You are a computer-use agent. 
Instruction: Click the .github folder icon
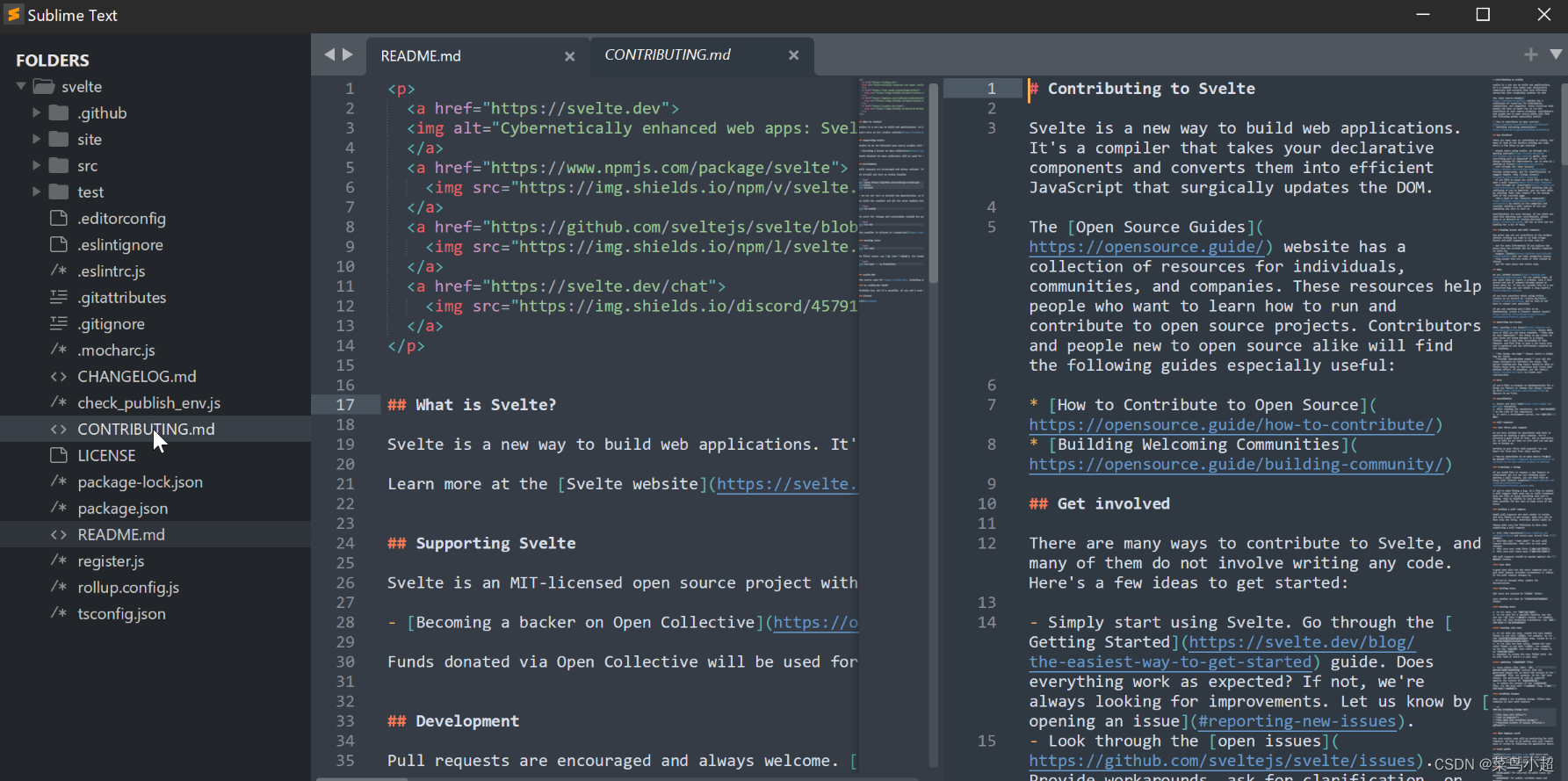point(59,112)
